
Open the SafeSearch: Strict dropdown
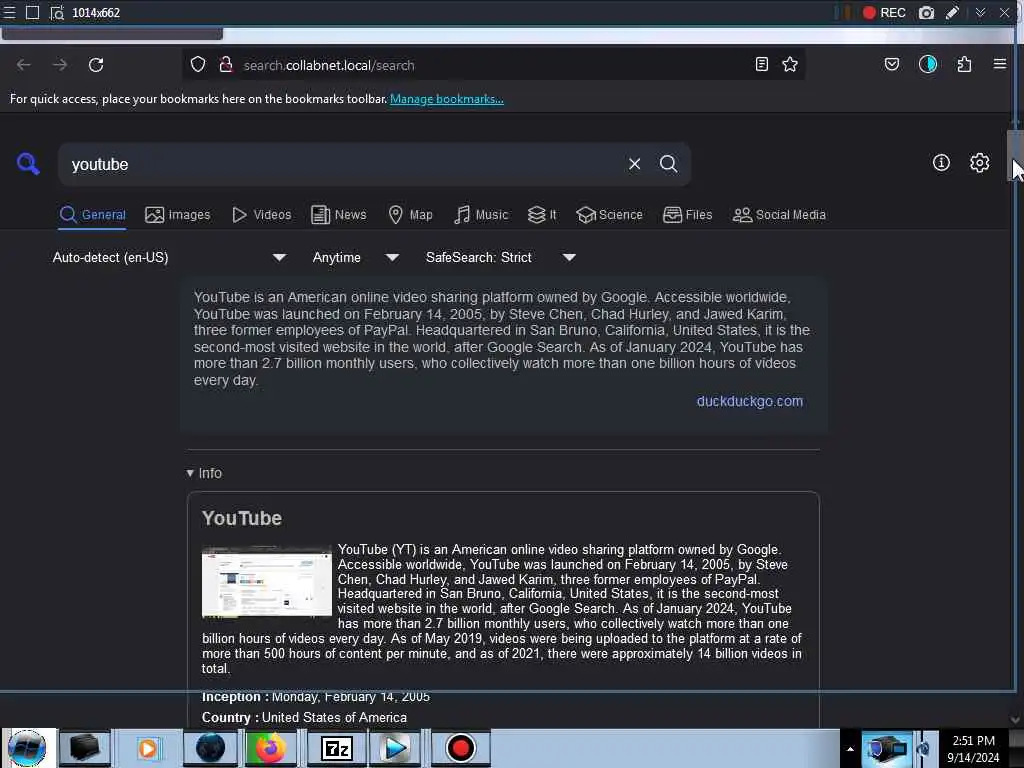[500, 257]
